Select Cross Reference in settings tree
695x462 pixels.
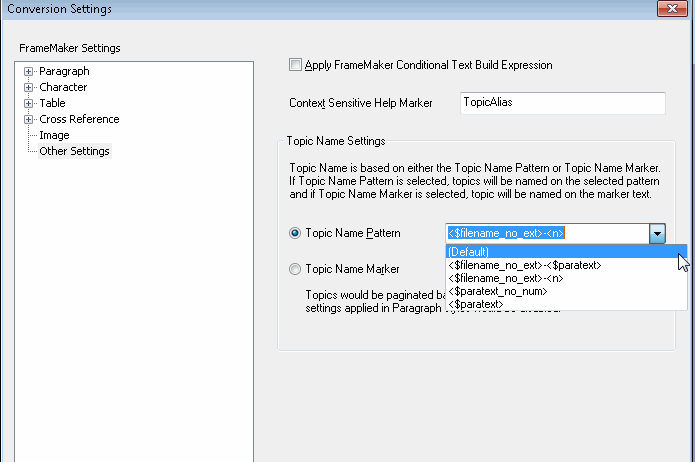click(x=79, y=119)
